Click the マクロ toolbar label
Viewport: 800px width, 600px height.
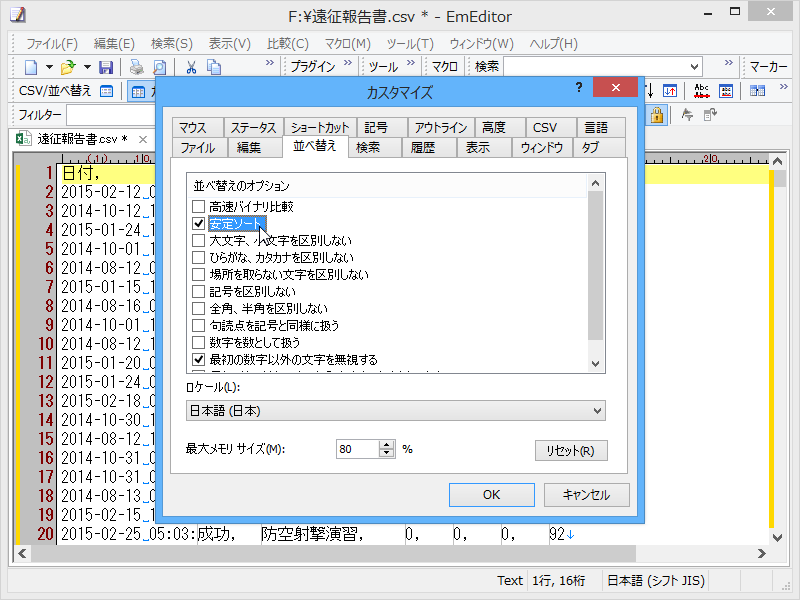(444, 67)
